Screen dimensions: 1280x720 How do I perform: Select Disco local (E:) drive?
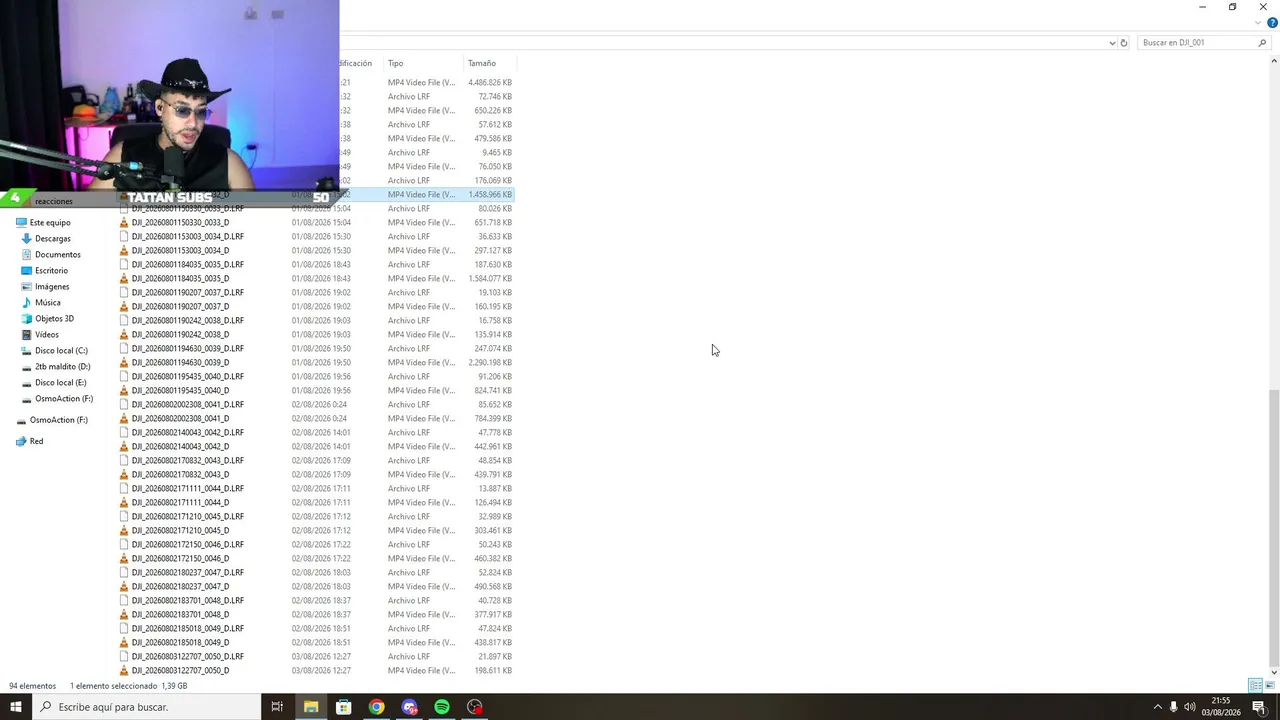(61, 383)
